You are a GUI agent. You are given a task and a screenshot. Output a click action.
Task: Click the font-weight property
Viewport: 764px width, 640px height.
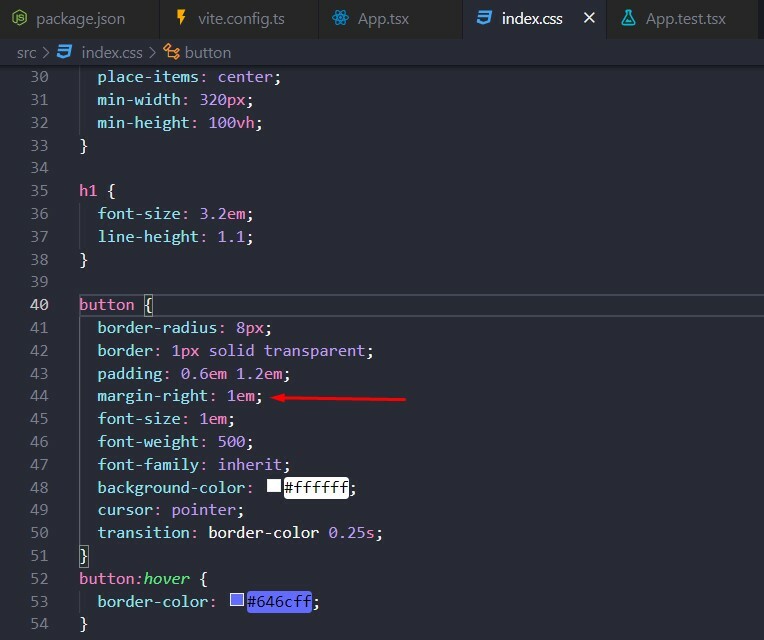tap(148, 442)
